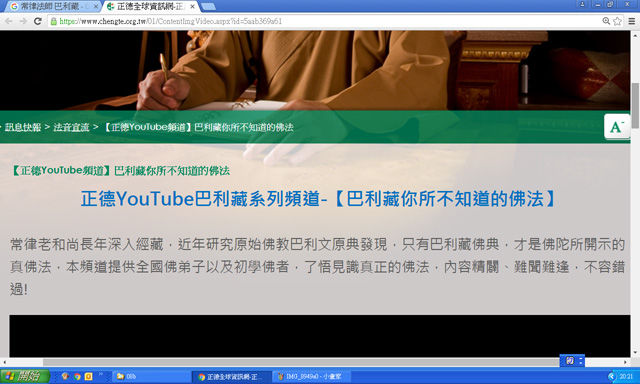
Task: Click the blue title 正德YouTube巴利藏系列頻道
Action: 200,199
